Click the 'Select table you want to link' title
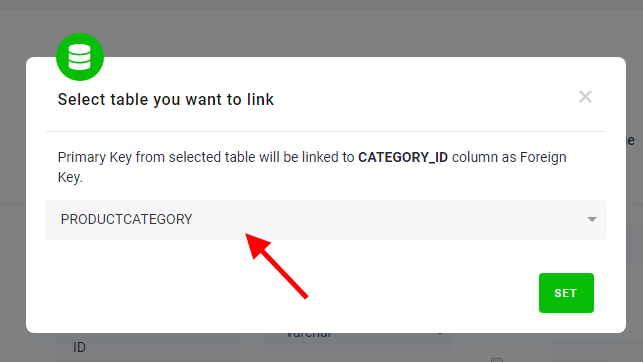This screenshot has width=643, height=362. [166, 99]
